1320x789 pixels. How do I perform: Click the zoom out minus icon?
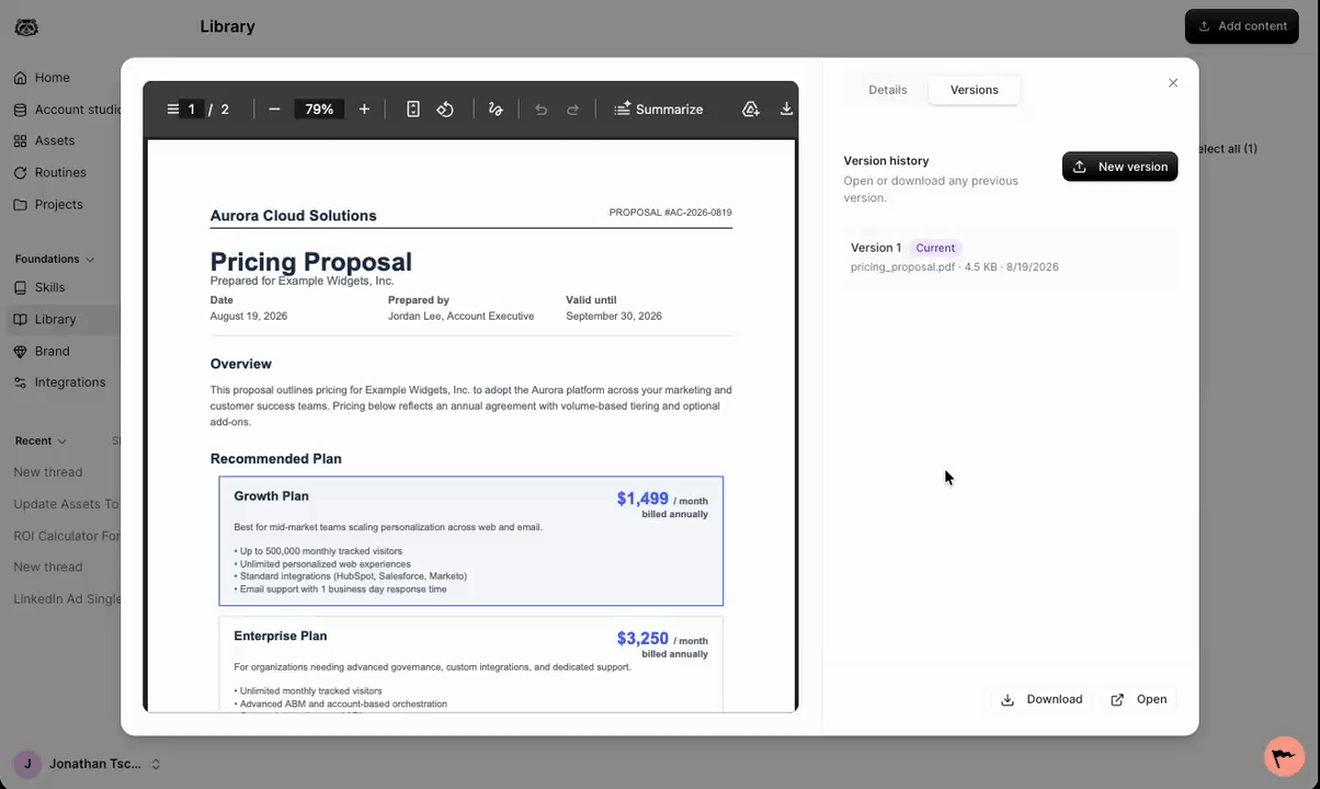[x=274, y=109]
